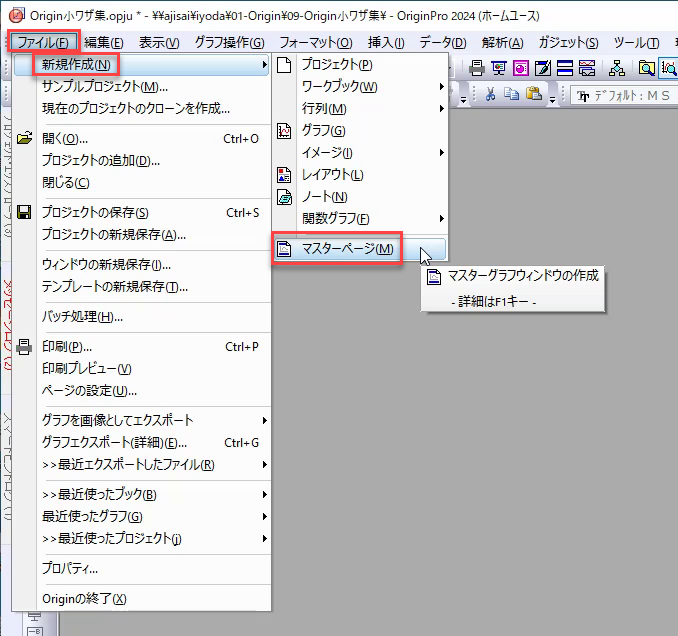Expand the 新規作成(N) submenu
The image size is (678, 636).
141,65
